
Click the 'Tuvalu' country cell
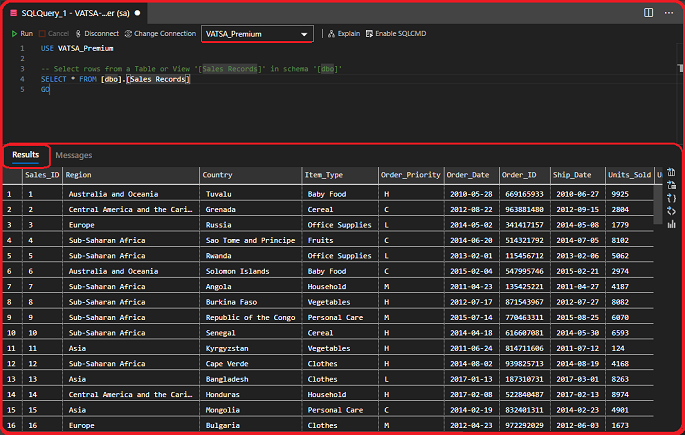click(x=250, y=194)
